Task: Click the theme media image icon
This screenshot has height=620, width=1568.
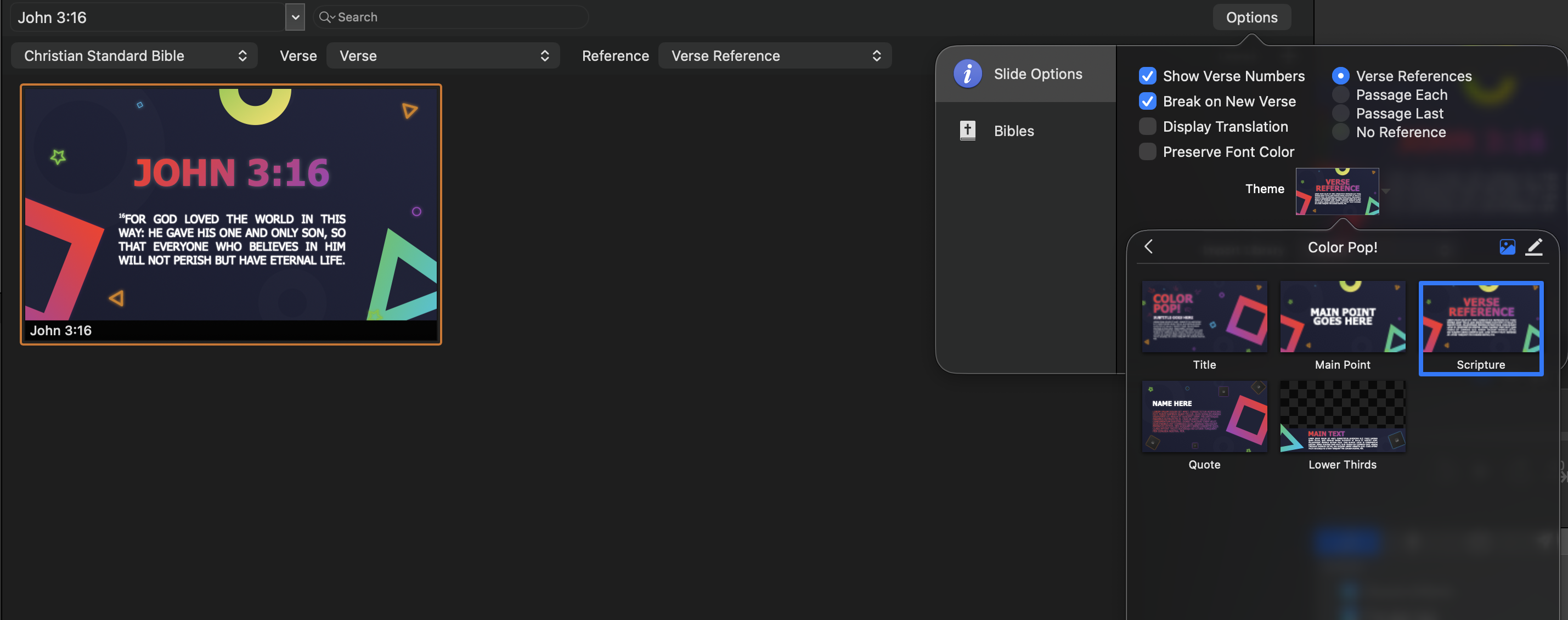Action: coord(1507,247)
